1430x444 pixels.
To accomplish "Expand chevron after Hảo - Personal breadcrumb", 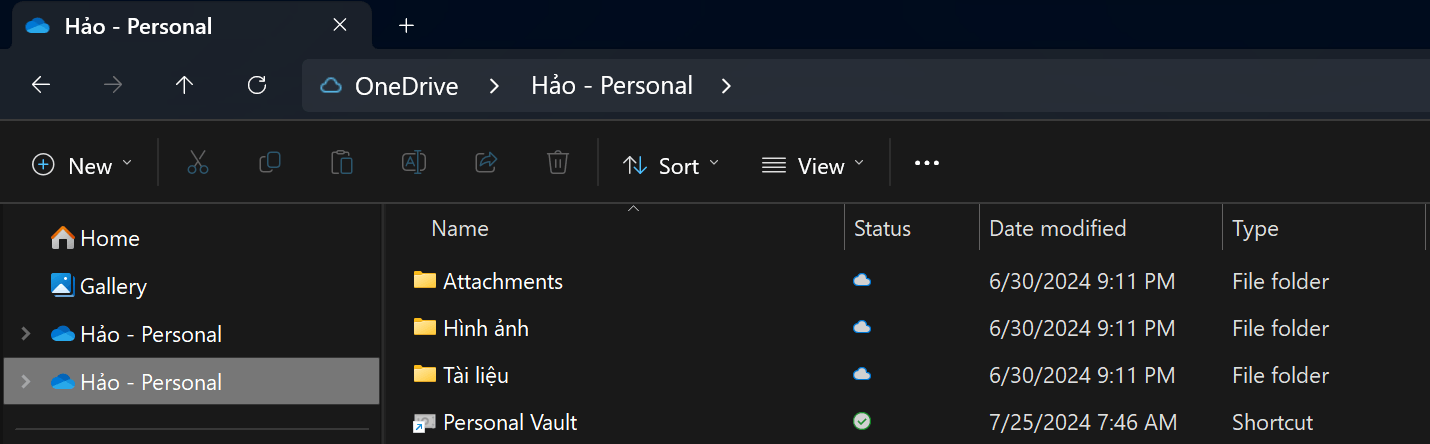I will [x=727, y=86].
